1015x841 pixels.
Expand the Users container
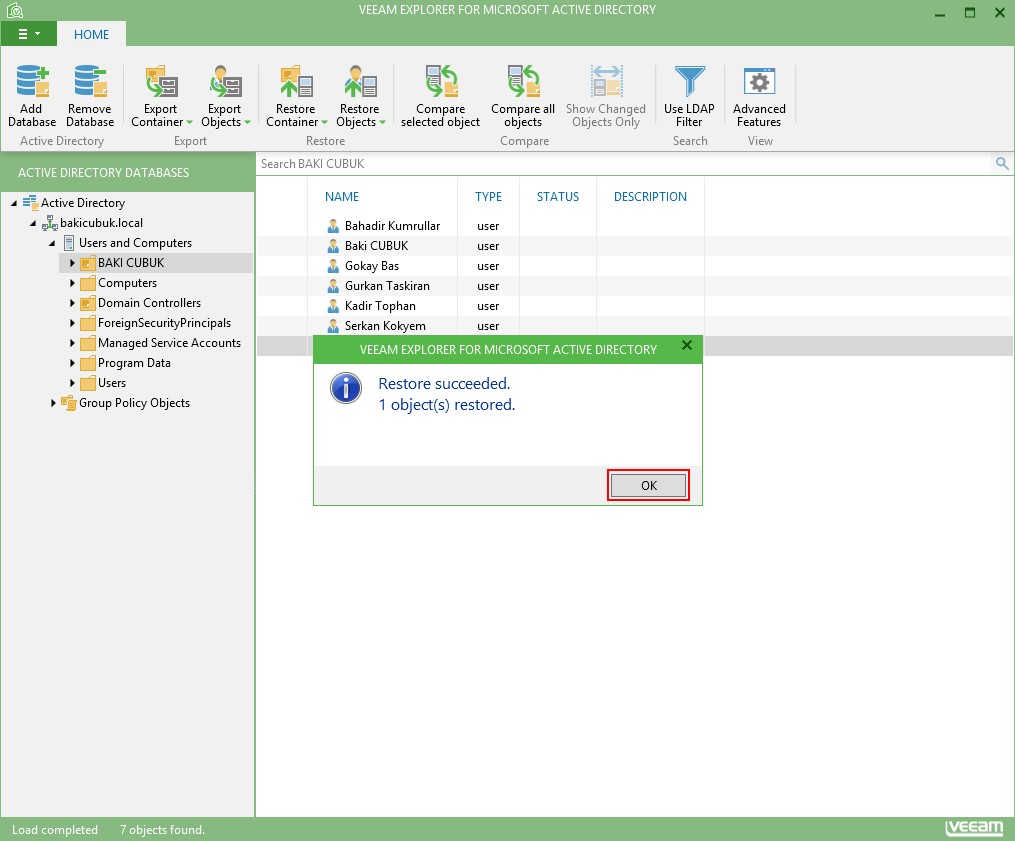click(x=72, y=383)
